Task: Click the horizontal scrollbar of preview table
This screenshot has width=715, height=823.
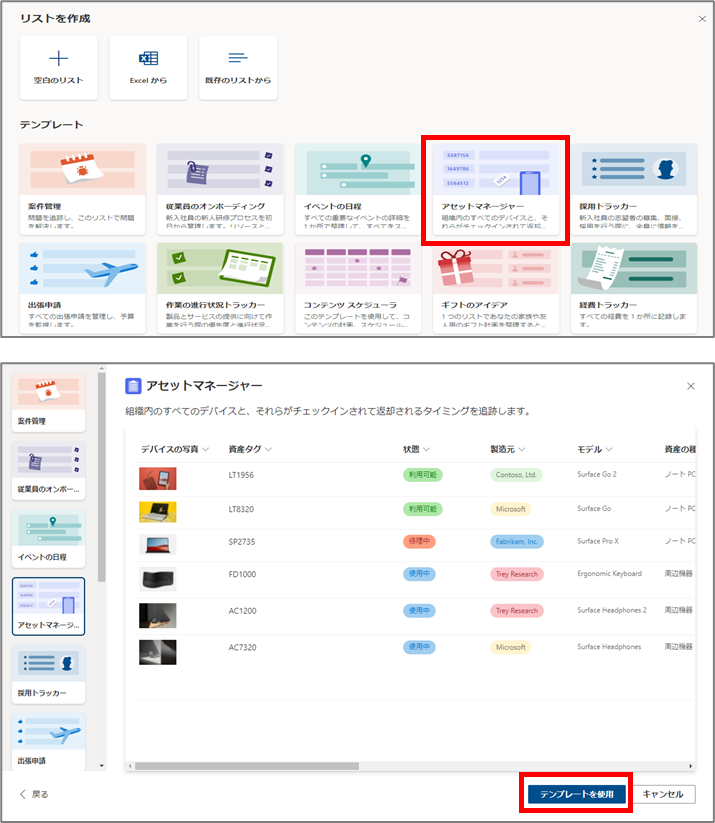Action: click(247, 766)
